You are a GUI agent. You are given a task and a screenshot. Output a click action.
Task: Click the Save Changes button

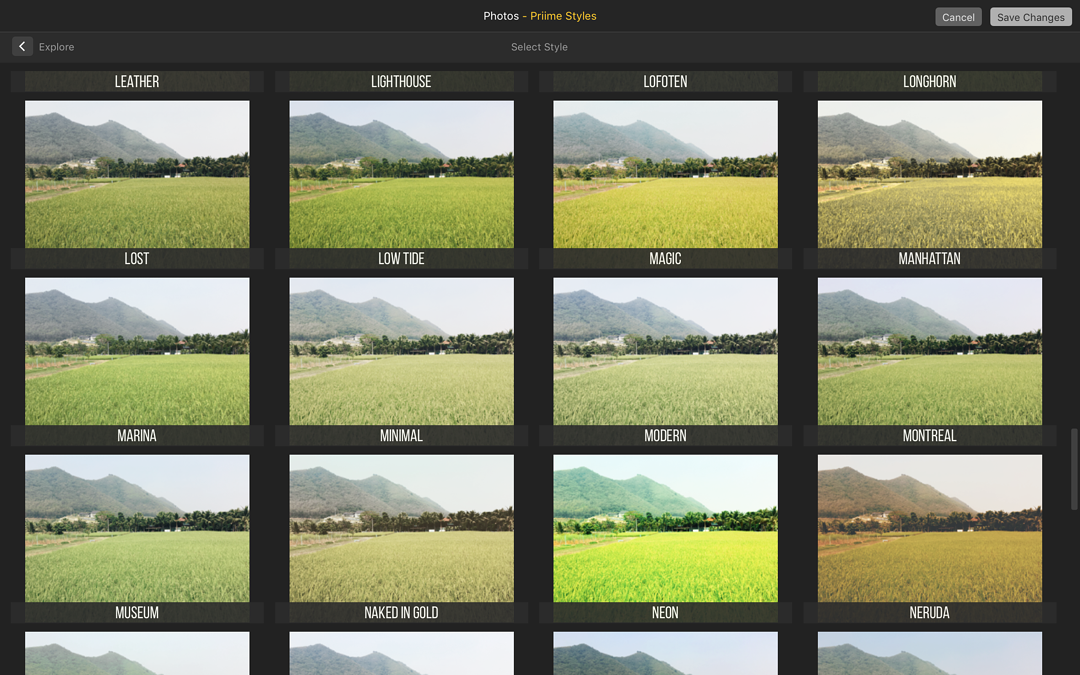(x=1030, y=17)
